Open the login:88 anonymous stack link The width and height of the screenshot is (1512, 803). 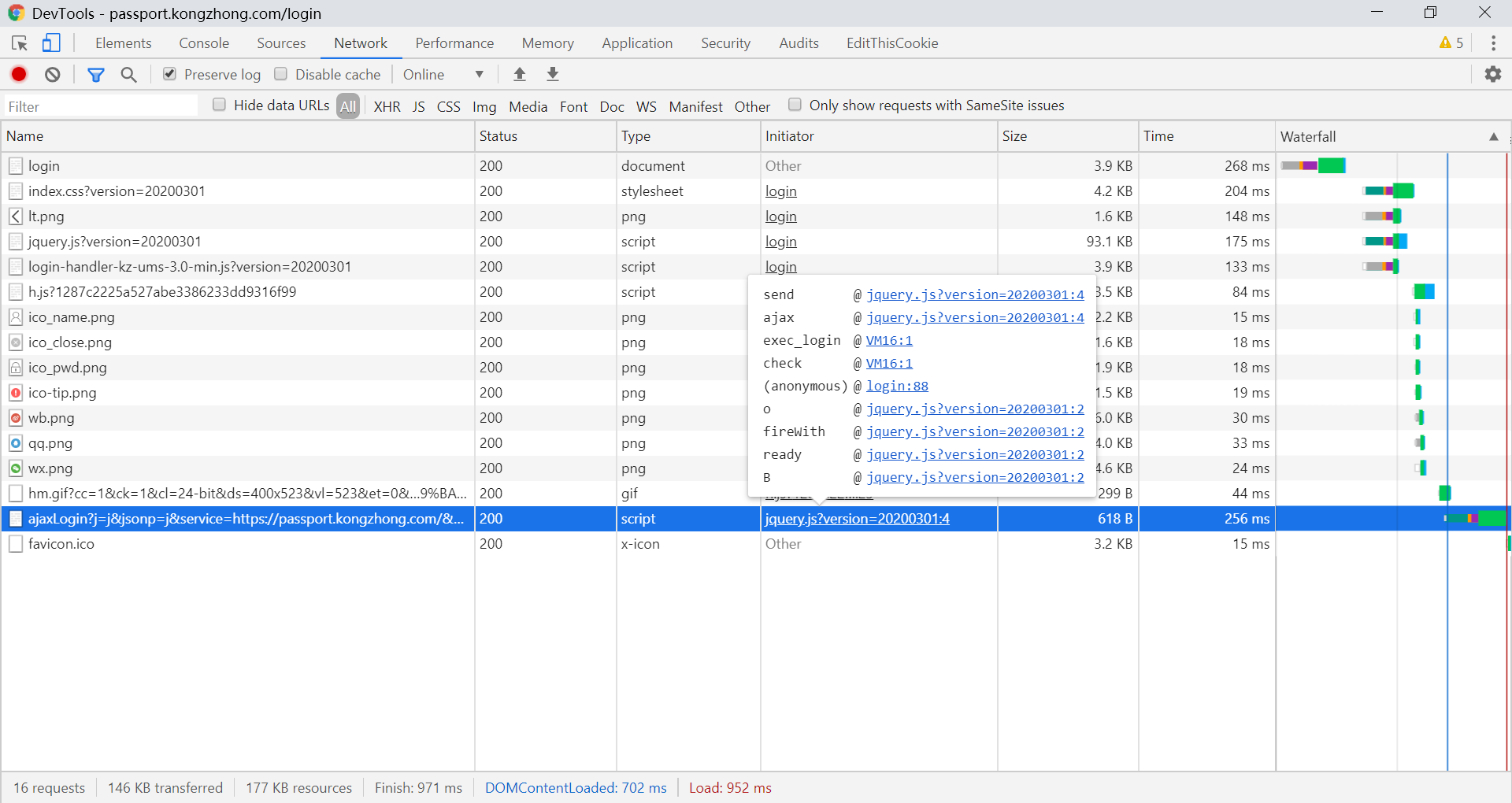point(897,386)
